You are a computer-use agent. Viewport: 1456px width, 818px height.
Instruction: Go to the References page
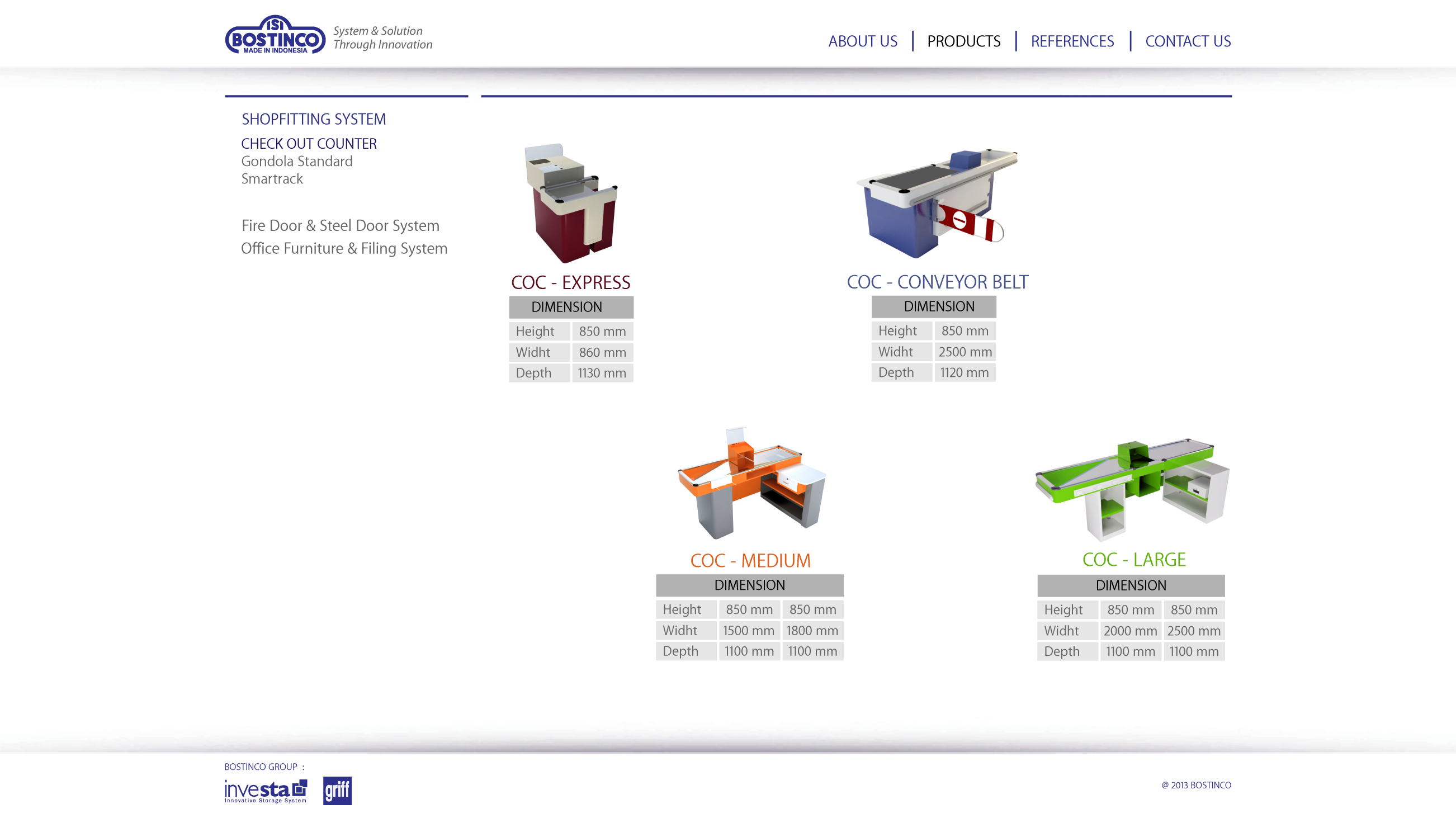(1072, 41)
